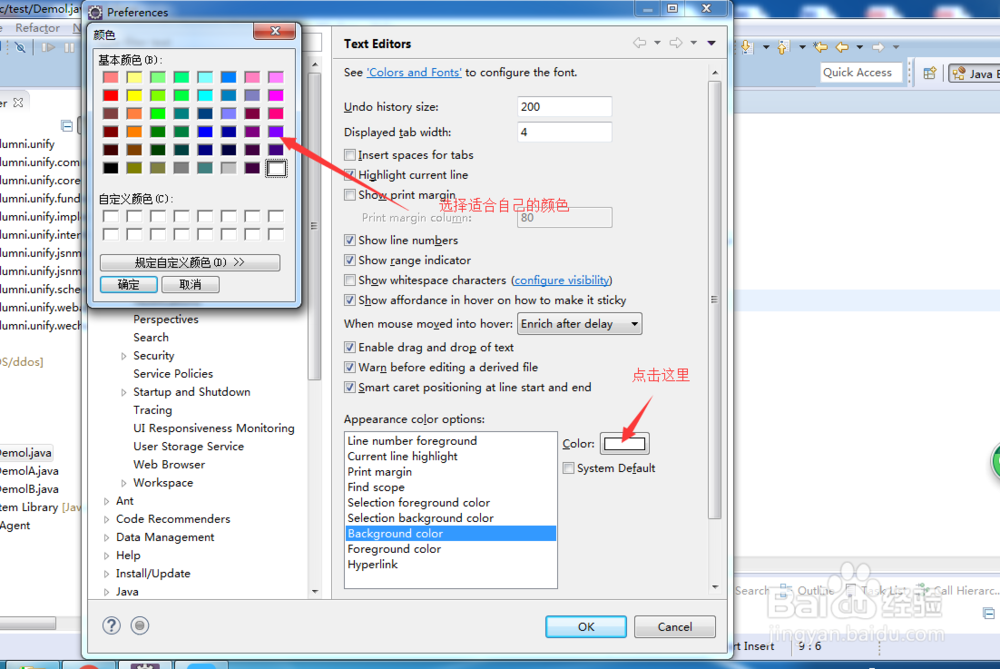Click Cancel button in Preferences
1000x669 pixels.
675,627
